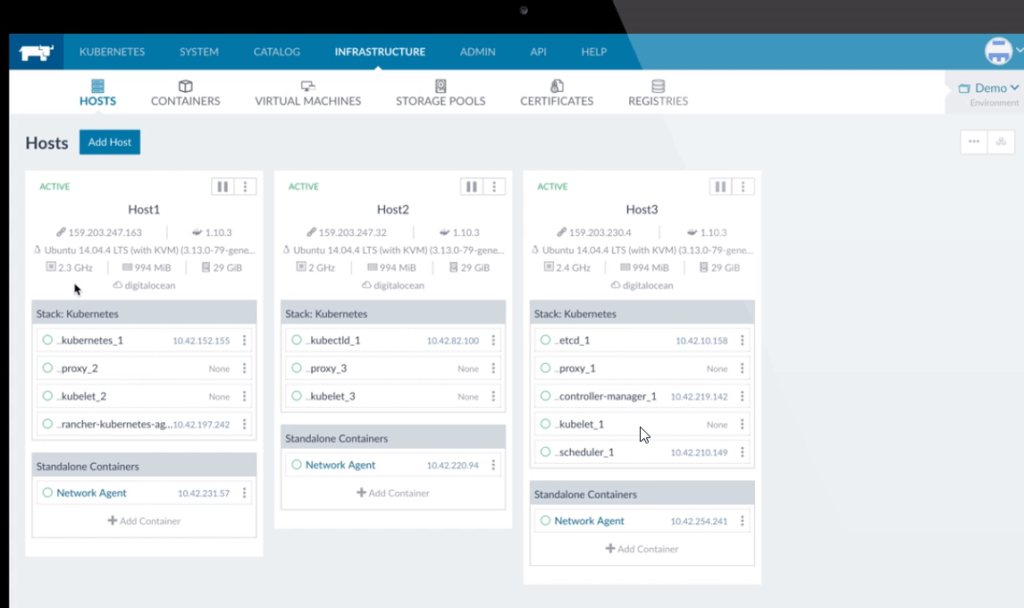
Task: Open the Kubernetes menu
Action: (112, 52)
